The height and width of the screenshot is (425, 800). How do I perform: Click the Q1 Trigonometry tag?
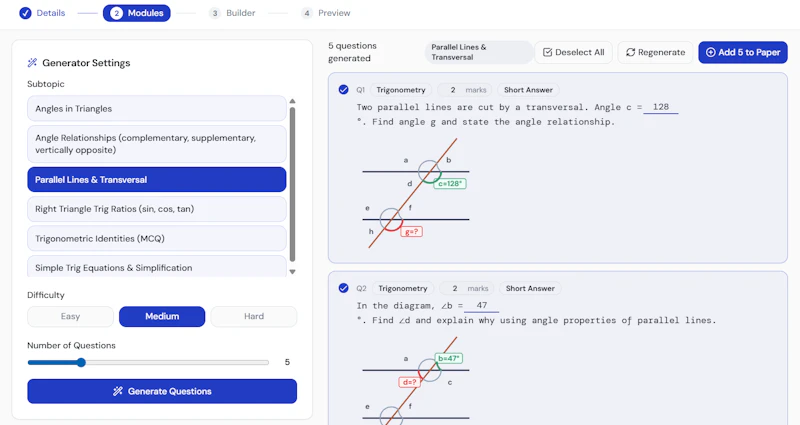point(401,90)
